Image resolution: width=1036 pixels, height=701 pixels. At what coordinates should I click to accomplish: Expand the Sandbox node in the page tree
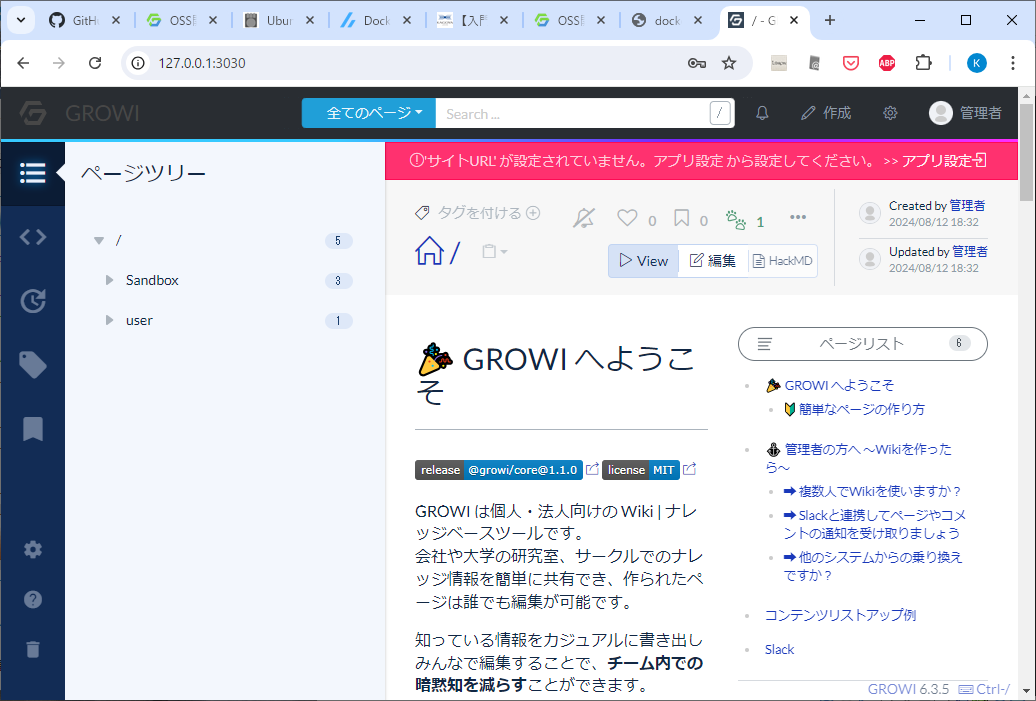pyautogui.click(x=110, y=280)
